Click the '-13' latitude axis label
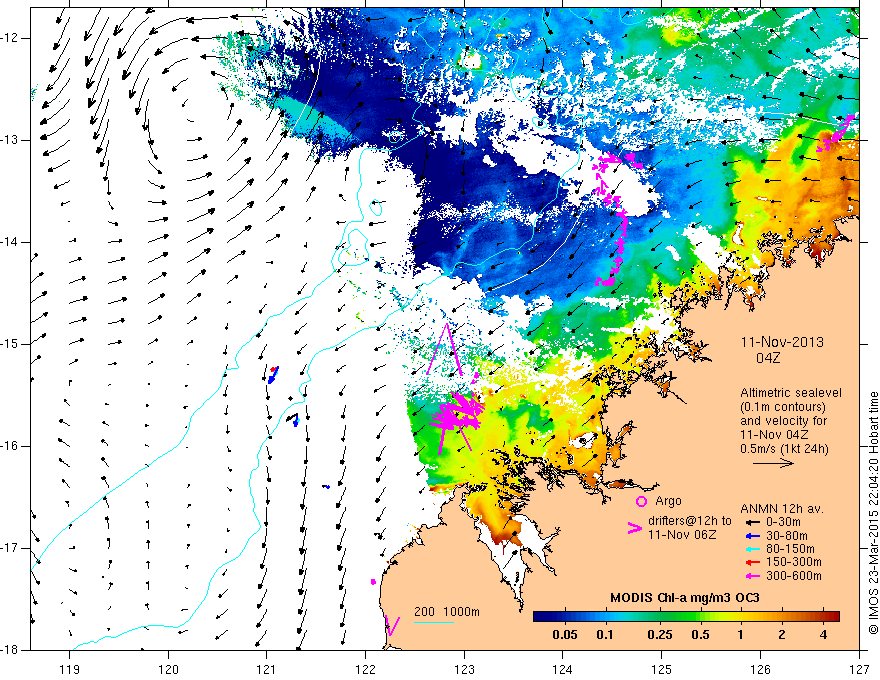880x680 pixels. tap(11, 140)
